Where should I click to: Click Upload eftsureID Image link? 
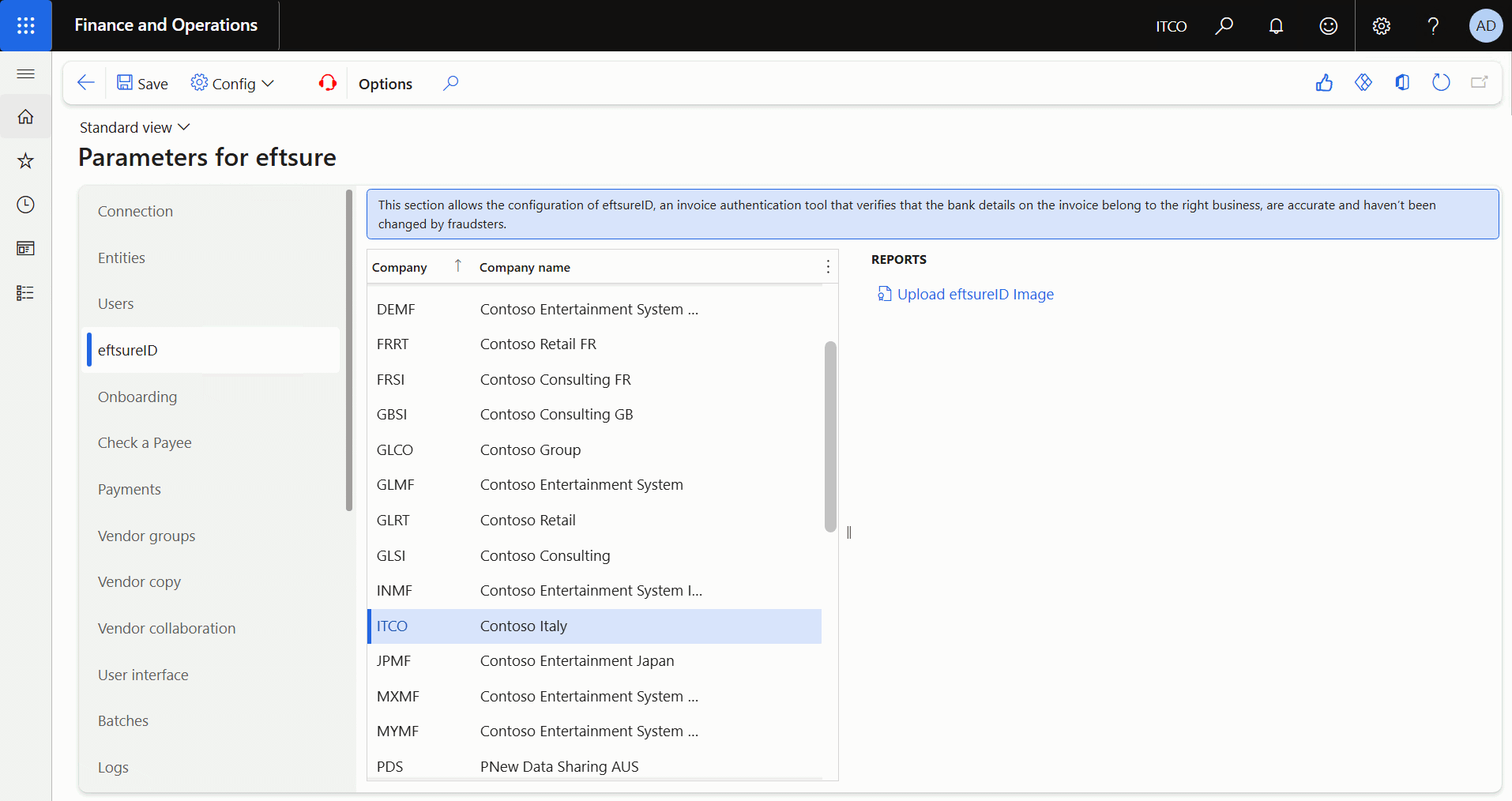click(965, 294)
